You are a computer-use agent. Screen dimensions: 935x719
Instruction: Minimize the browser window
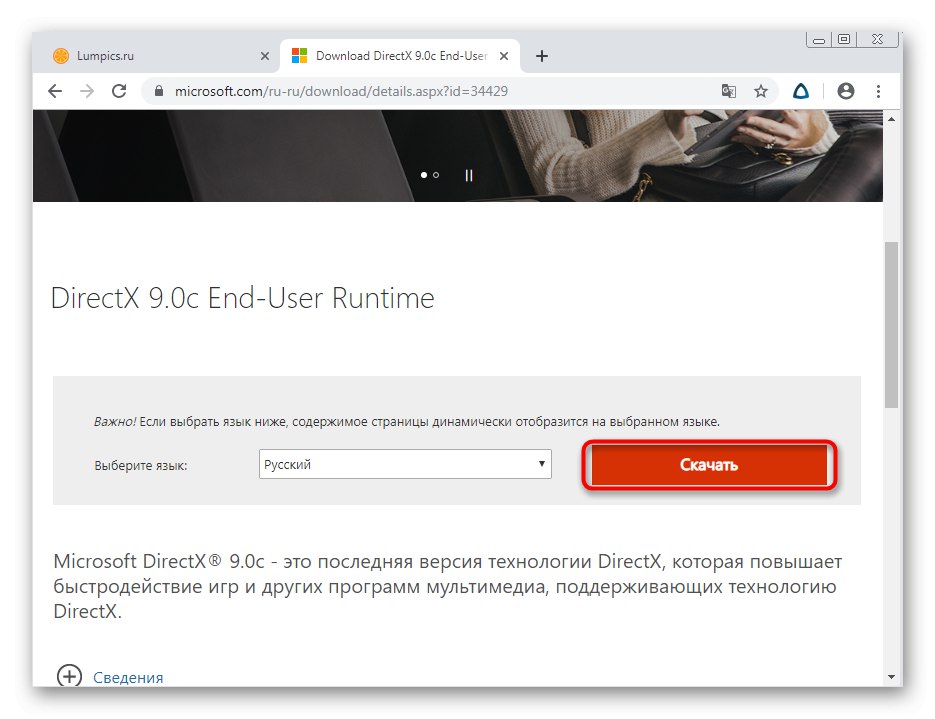pyautogui.click(x=819, y=40)
